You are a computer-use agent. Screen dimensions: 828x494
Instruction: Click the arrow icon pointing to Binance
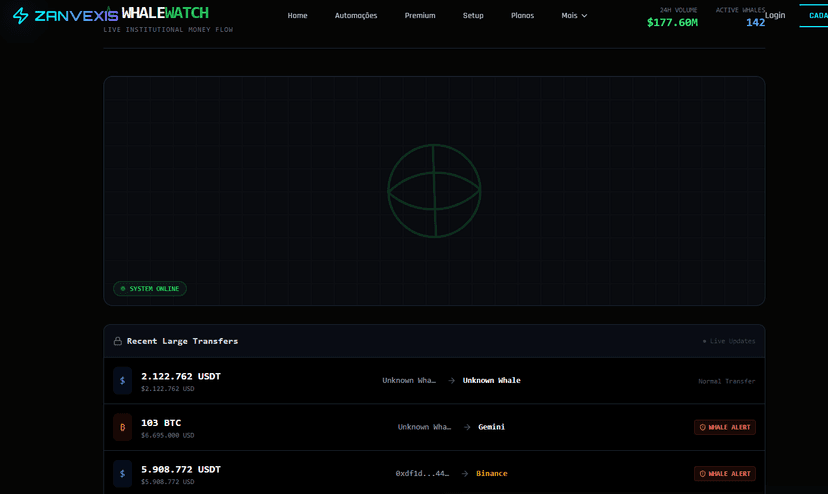pos(465,473)
